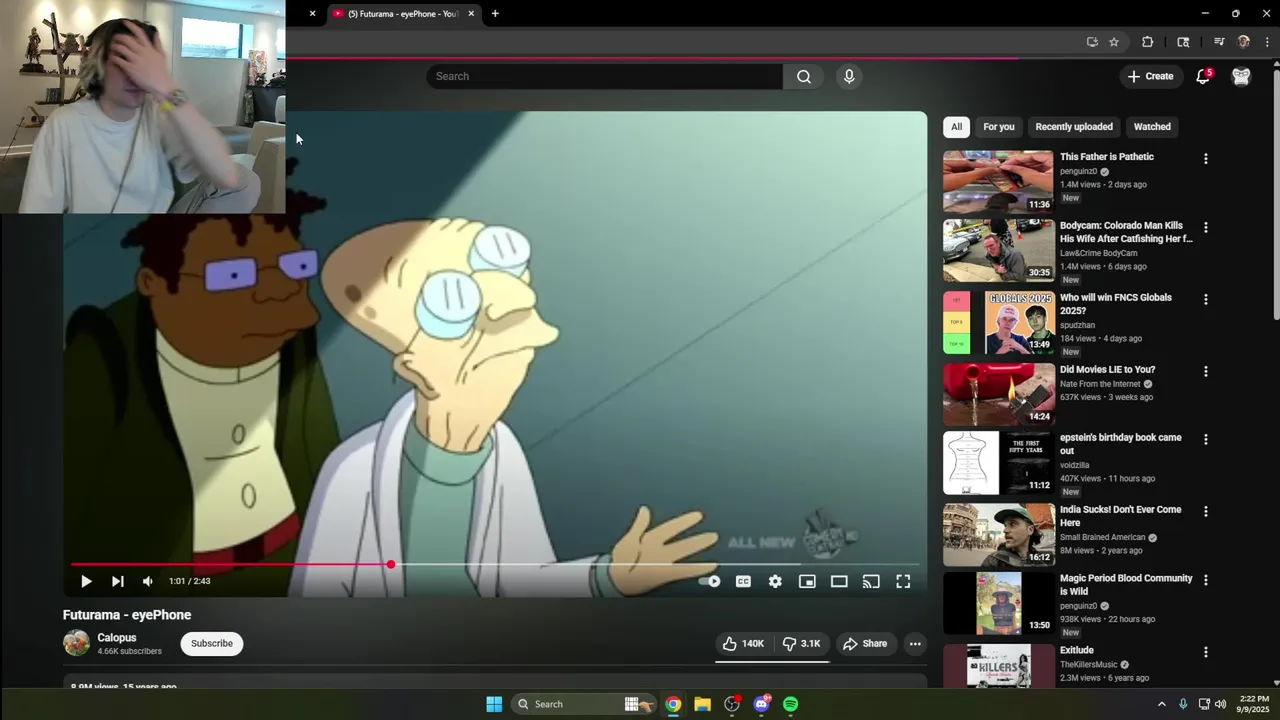
Task: Open India Sucks! Don't Ever Come Here
Action: coord(1120,516)
